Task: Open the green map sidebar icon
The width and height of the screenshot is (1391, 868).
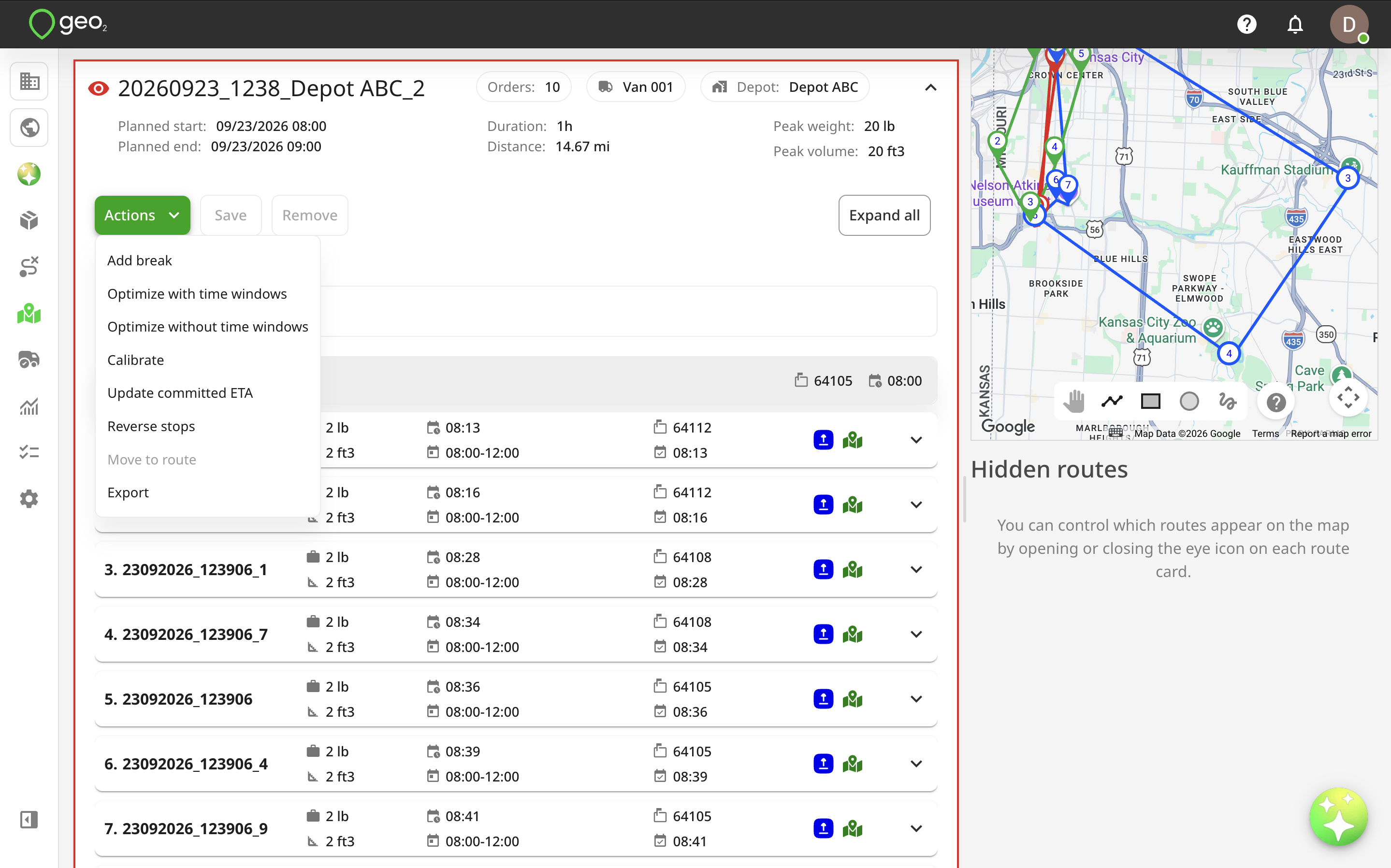Action: tap(29, 314)
